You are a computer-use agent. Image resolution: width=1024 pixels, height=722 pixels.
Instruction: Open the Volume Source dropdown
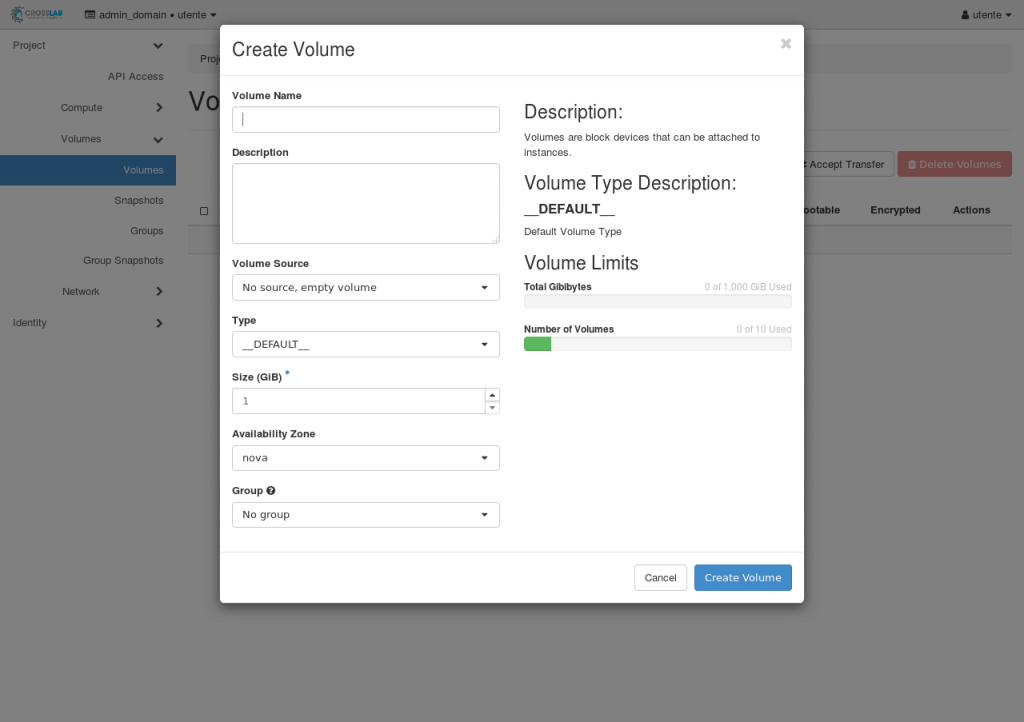tap(365, 288)
